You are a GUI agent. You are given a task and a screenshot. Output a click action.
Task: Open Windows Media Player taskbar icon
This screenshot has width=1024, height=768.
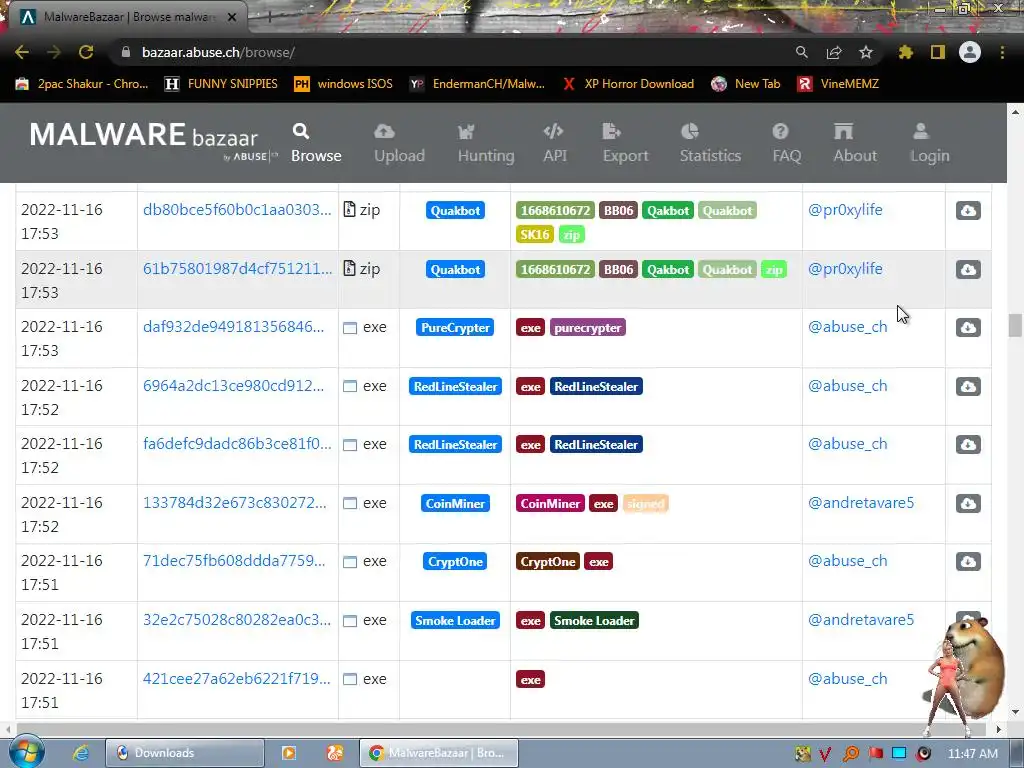[x=288, y=753]
